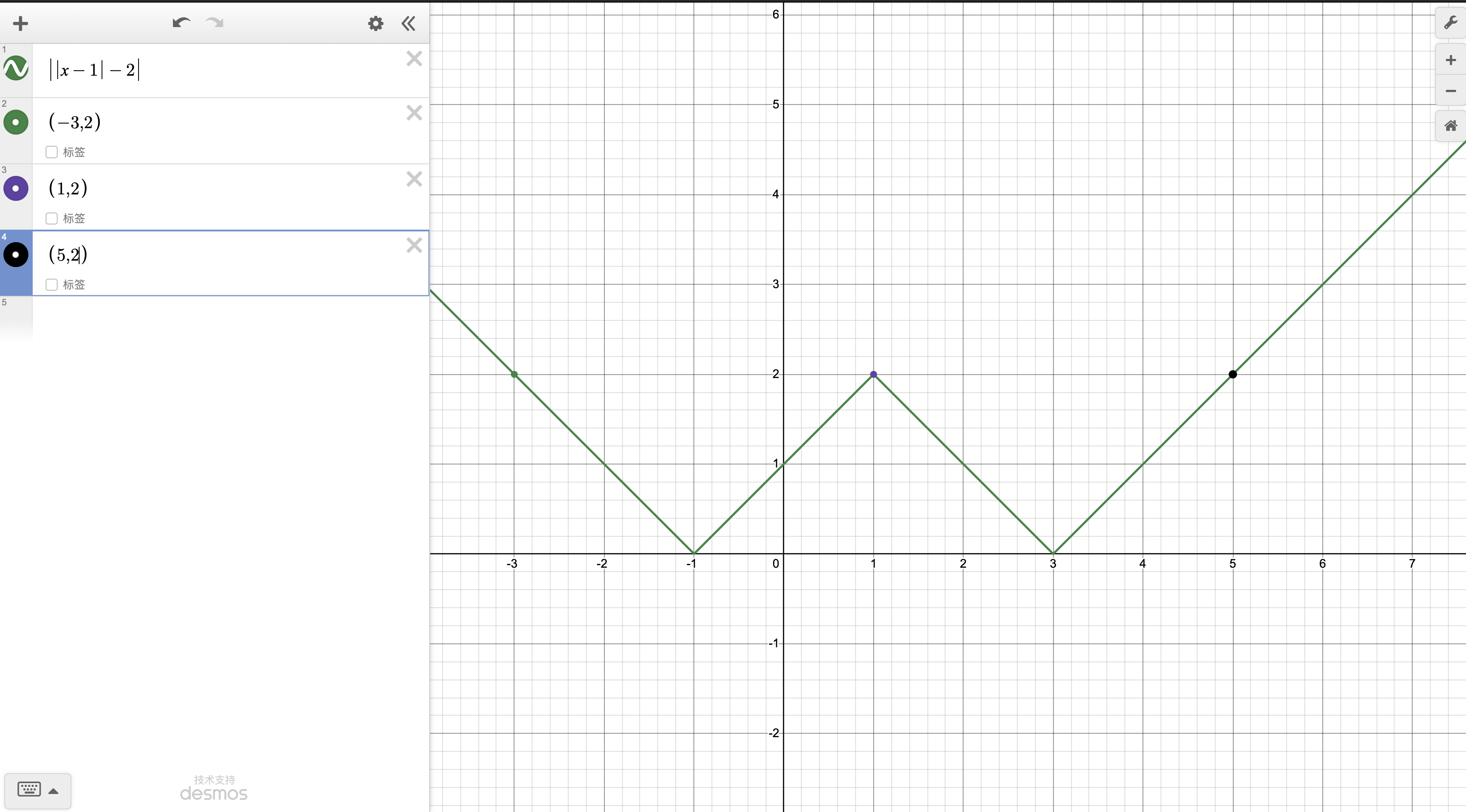This screenshot has width=1466, height=812.
Task: Open the expression list settings gear
Action: [376, 23]
